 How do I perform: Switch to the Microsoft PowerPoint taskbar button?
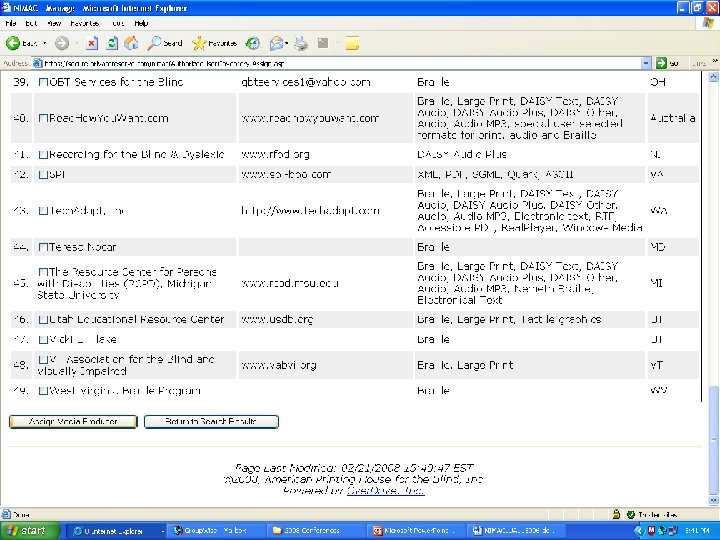click(416, 531)
